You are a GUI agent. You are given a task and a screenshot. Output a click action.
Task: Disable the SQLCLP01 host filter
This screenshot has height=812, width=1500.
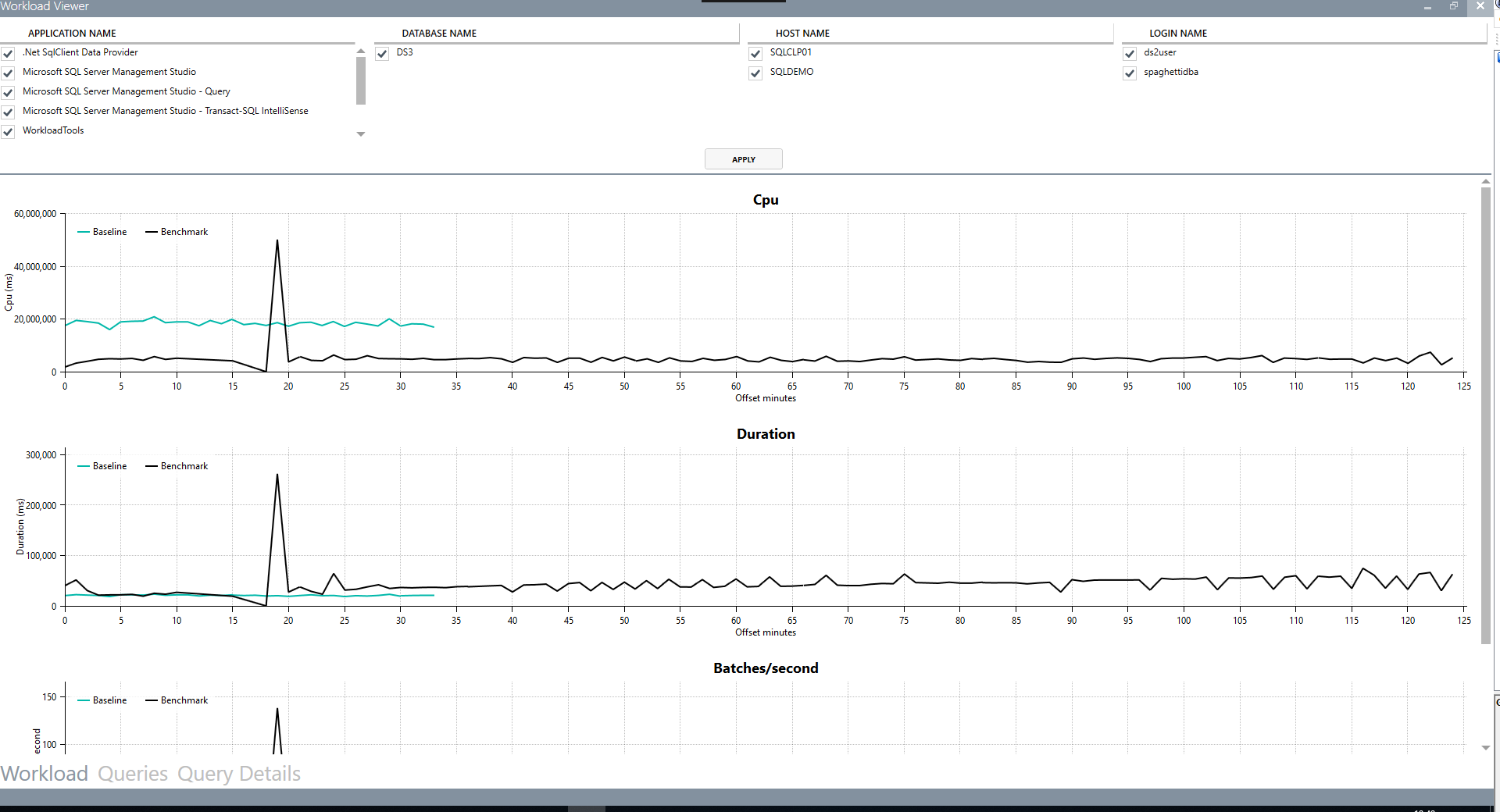tap(755, 54)
